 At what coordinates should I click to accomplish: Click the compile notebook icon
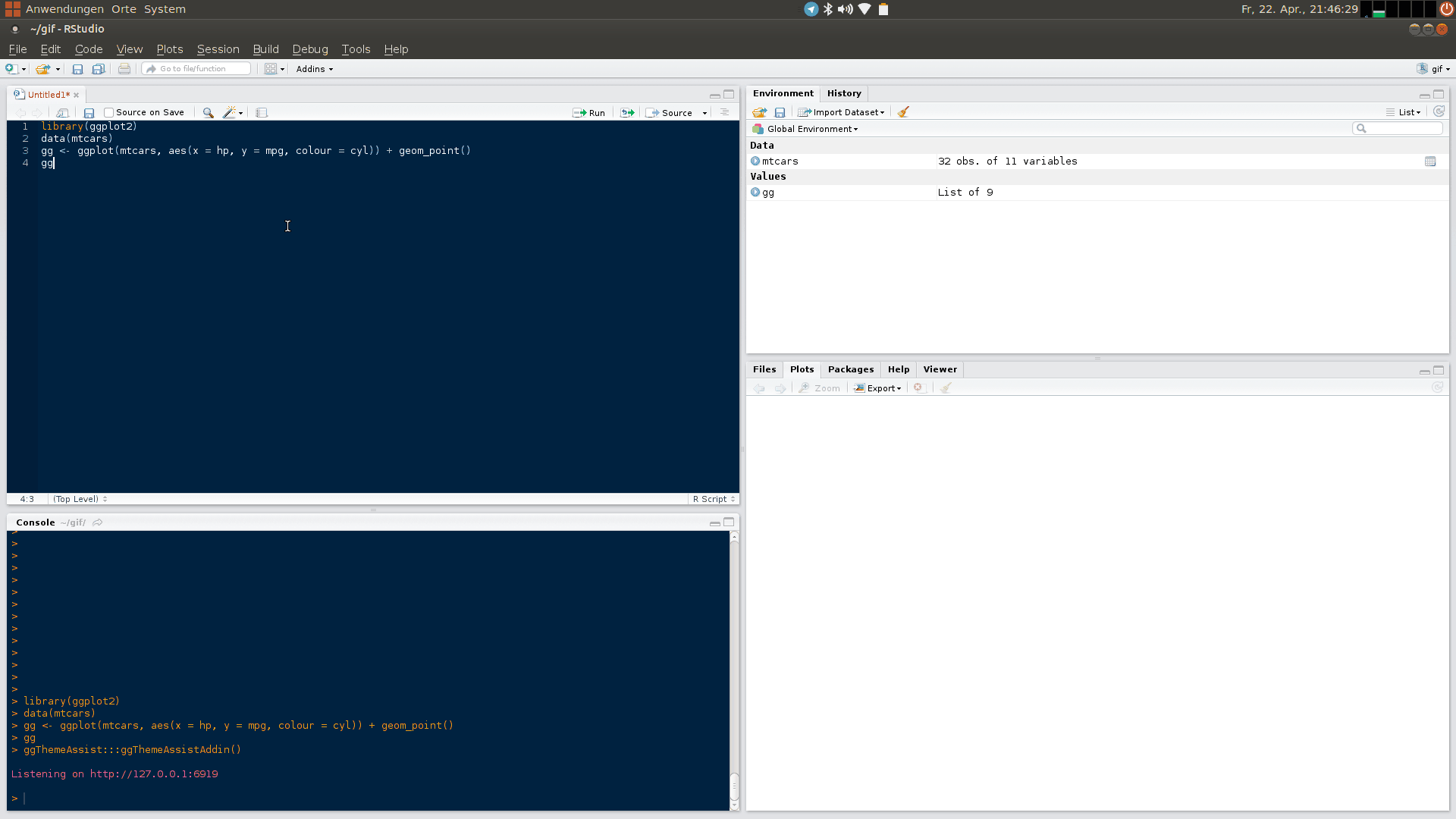(x=262, y=112)
